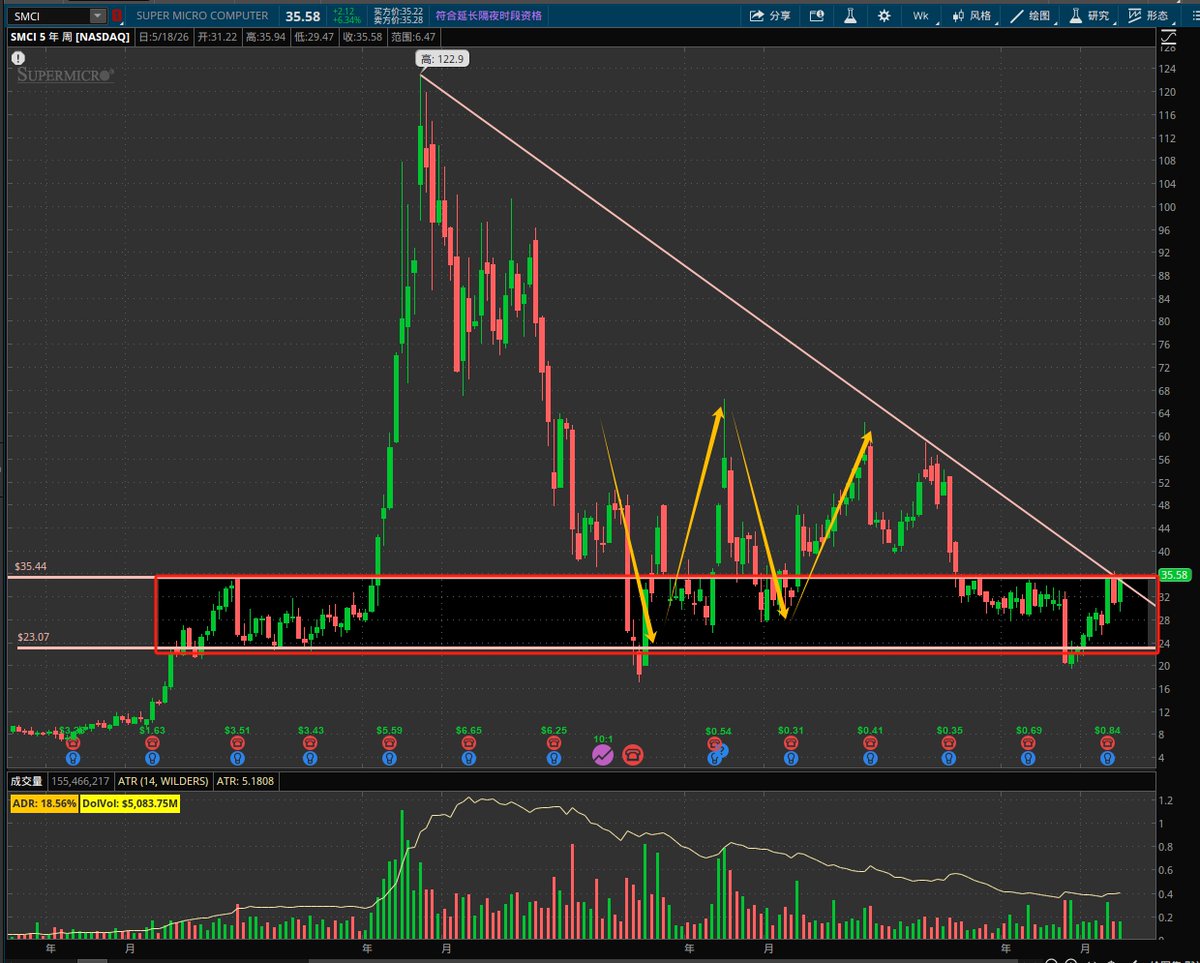
Task: Click the SUPER MICRO COMPUTER company name
Action: point(204,16)
